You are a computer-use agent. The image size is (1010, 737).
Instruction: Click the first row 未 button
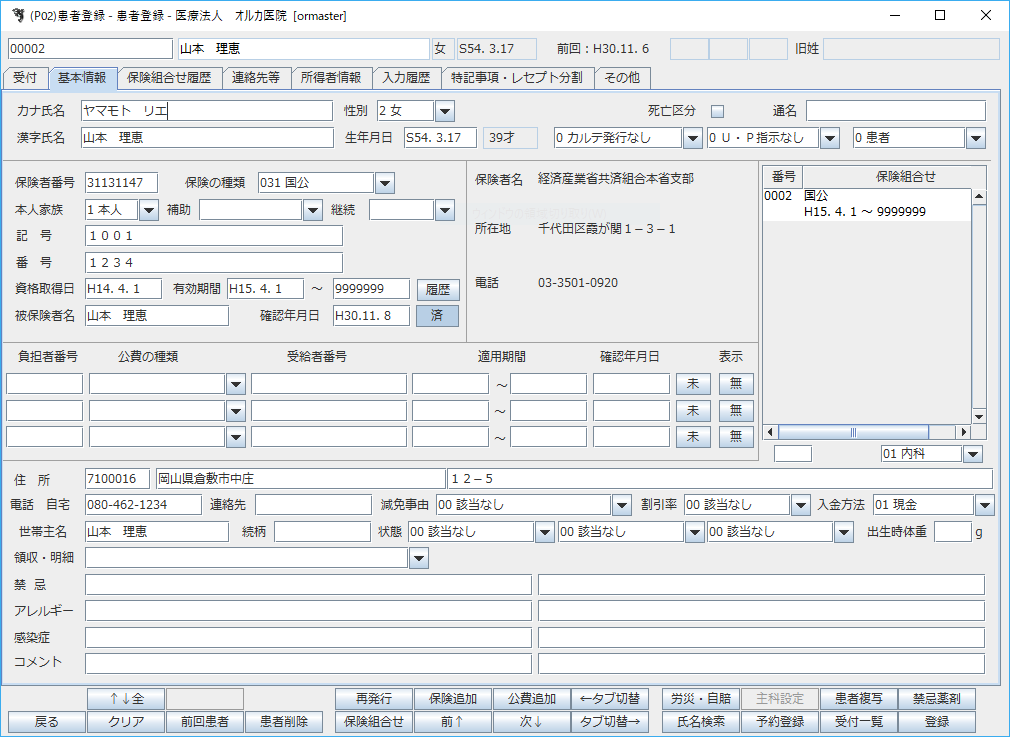click(x=693, y=384)
